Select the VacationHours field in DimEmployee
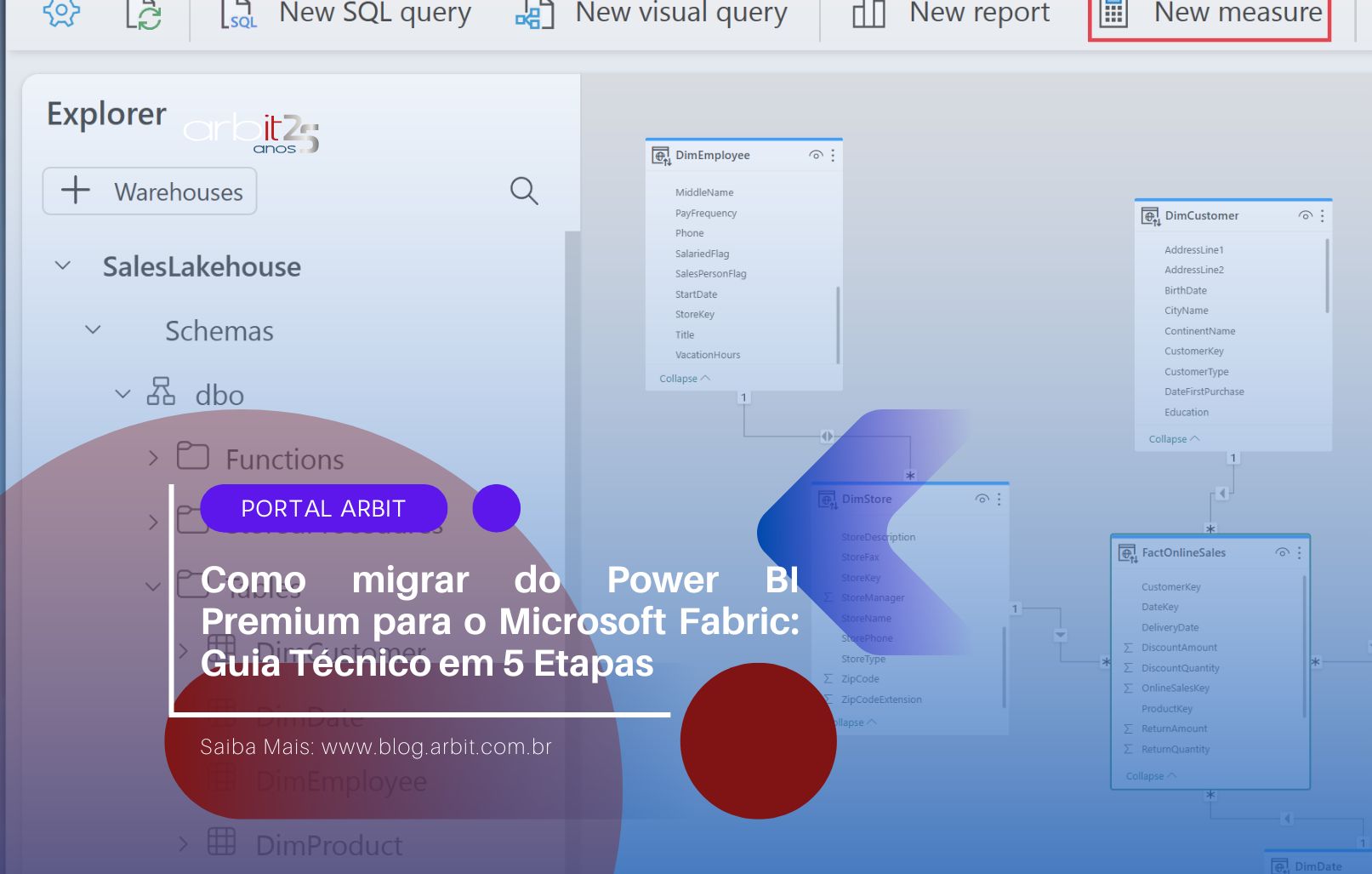 click(x=708, y=355)
